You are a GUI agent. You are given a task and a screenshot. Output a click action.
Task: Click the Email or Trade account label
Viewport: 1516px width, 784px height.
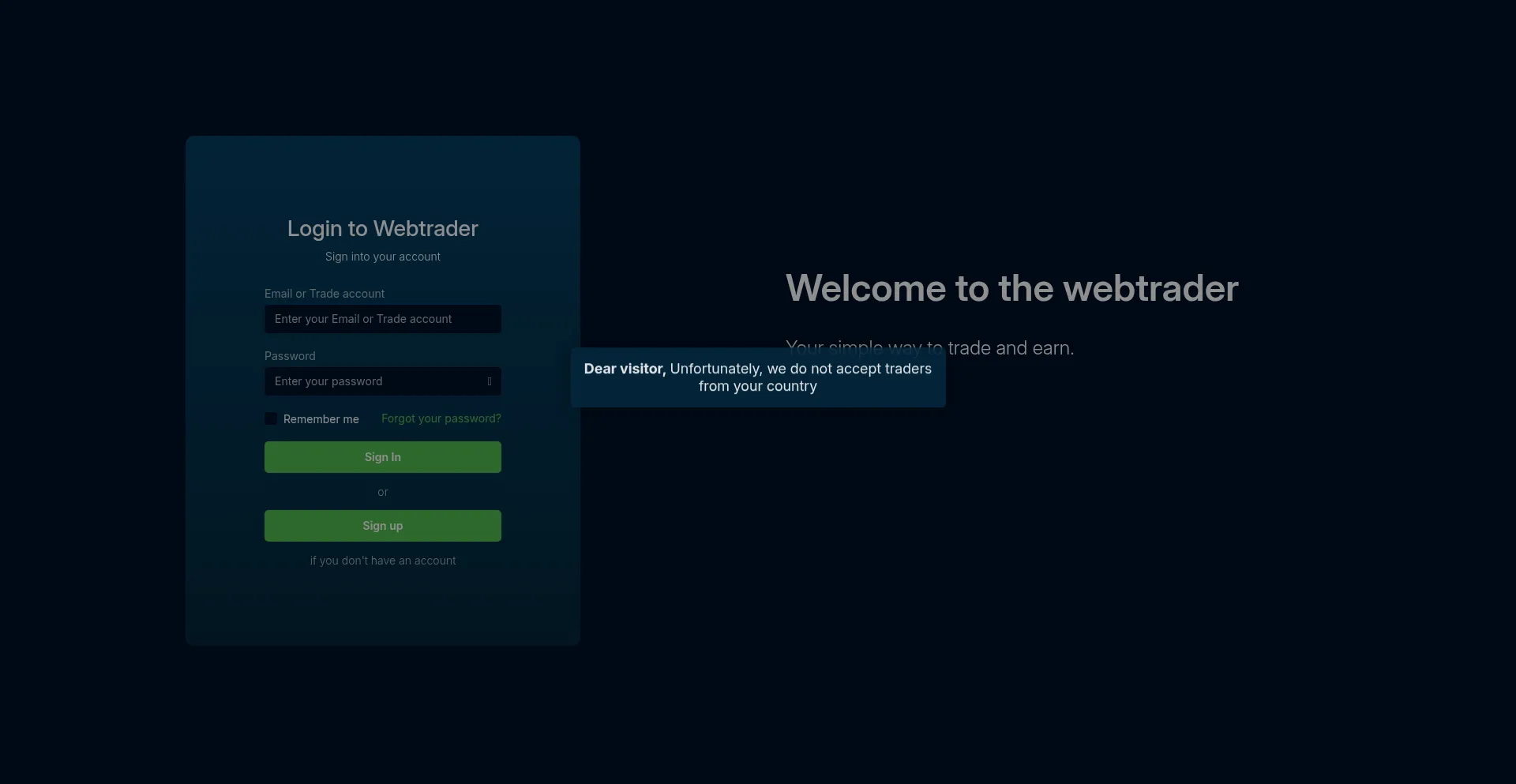pyautogui.click(x=325, y=294)
